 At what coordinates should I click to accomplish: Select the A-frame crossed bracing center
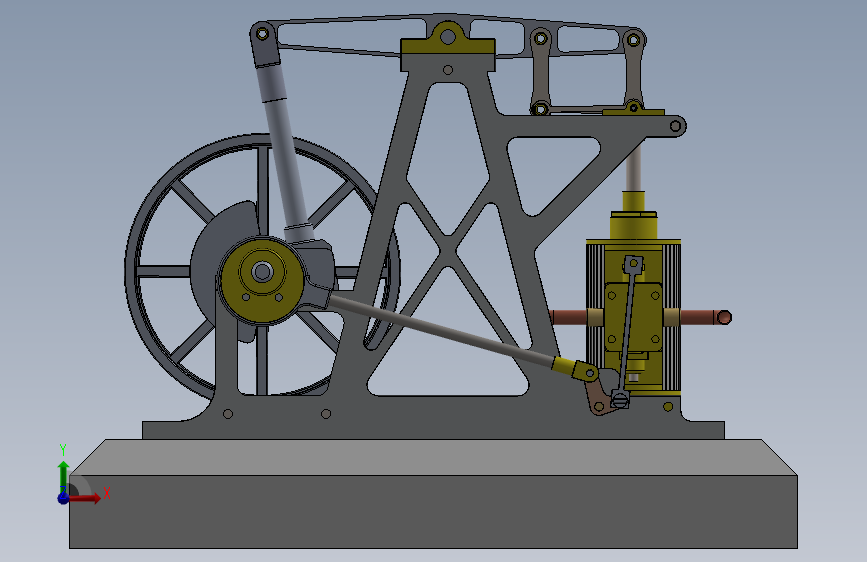(x=448, y=250)
